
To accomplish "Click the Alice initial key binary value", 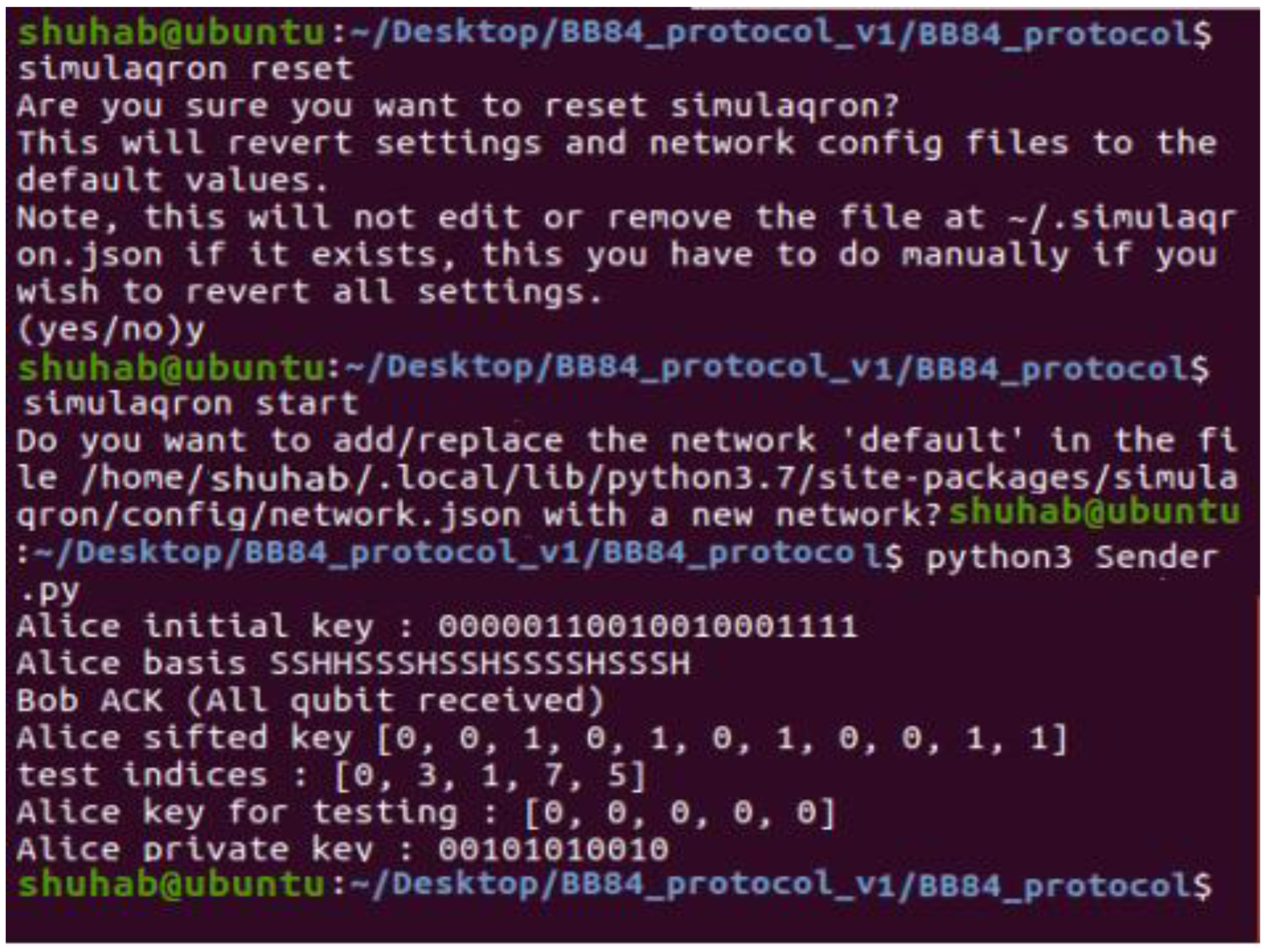I will tap(648, 626).
